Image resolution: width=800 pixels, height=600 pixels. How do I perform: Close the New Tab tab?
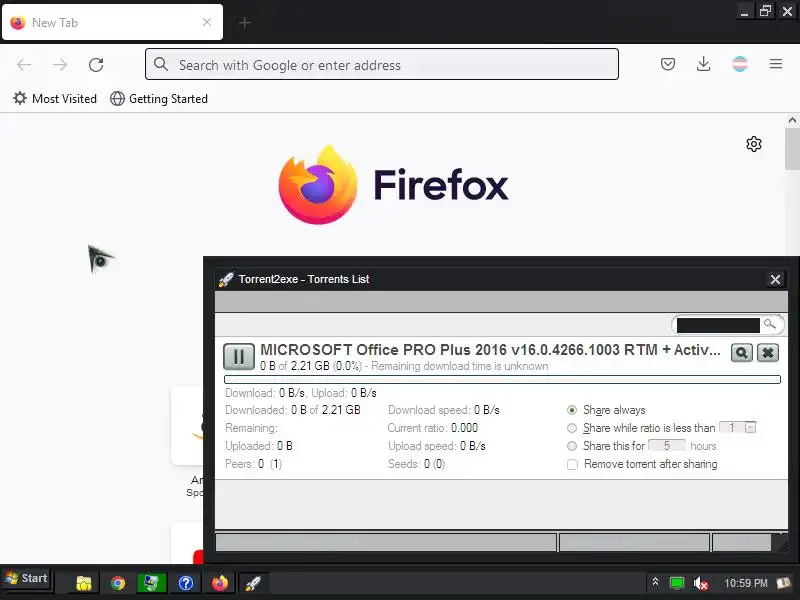pos(207,22)
